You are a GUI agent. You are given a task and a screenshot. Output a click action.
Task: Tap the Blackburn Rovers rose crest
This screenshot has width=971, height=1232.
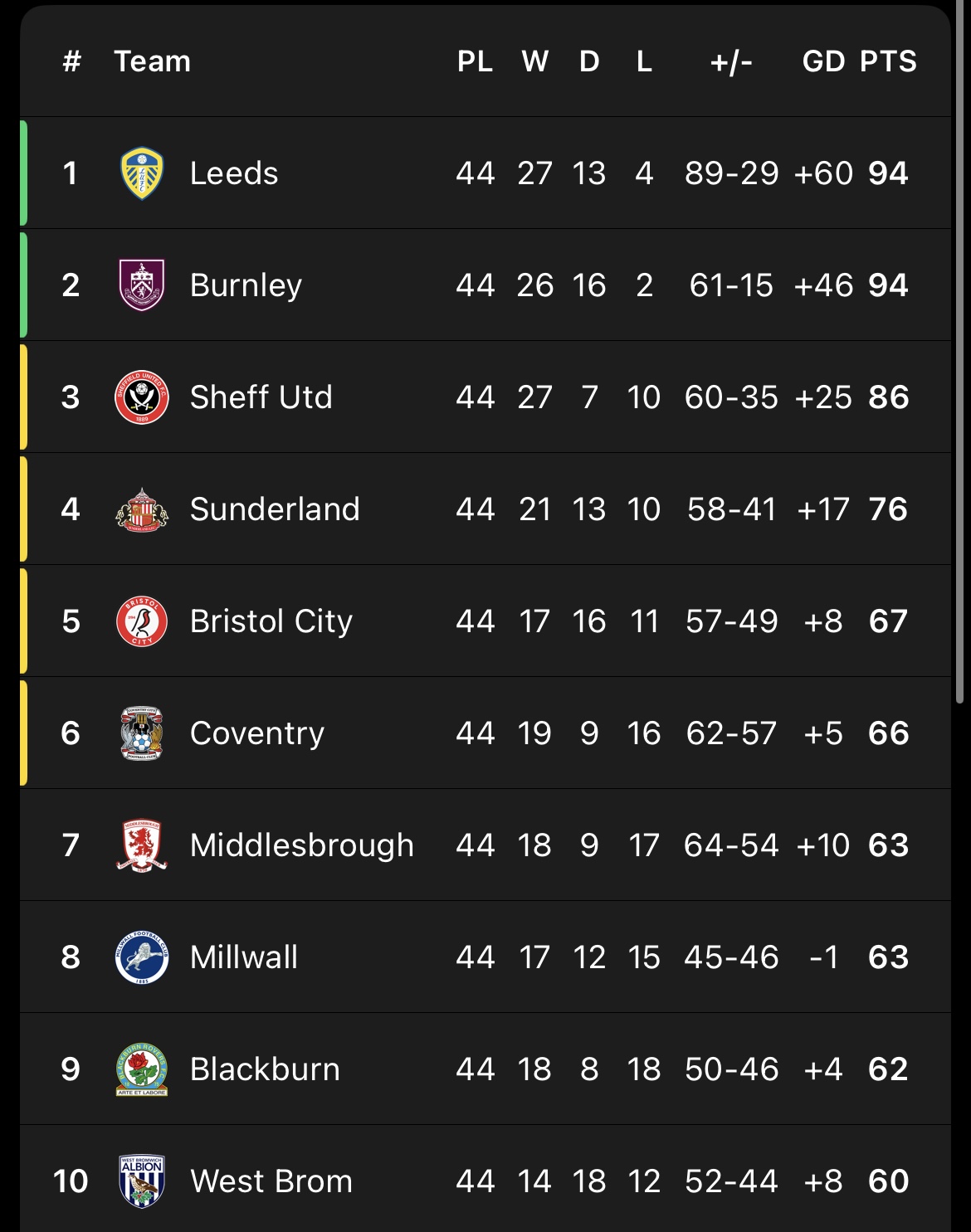(142, 1069)
